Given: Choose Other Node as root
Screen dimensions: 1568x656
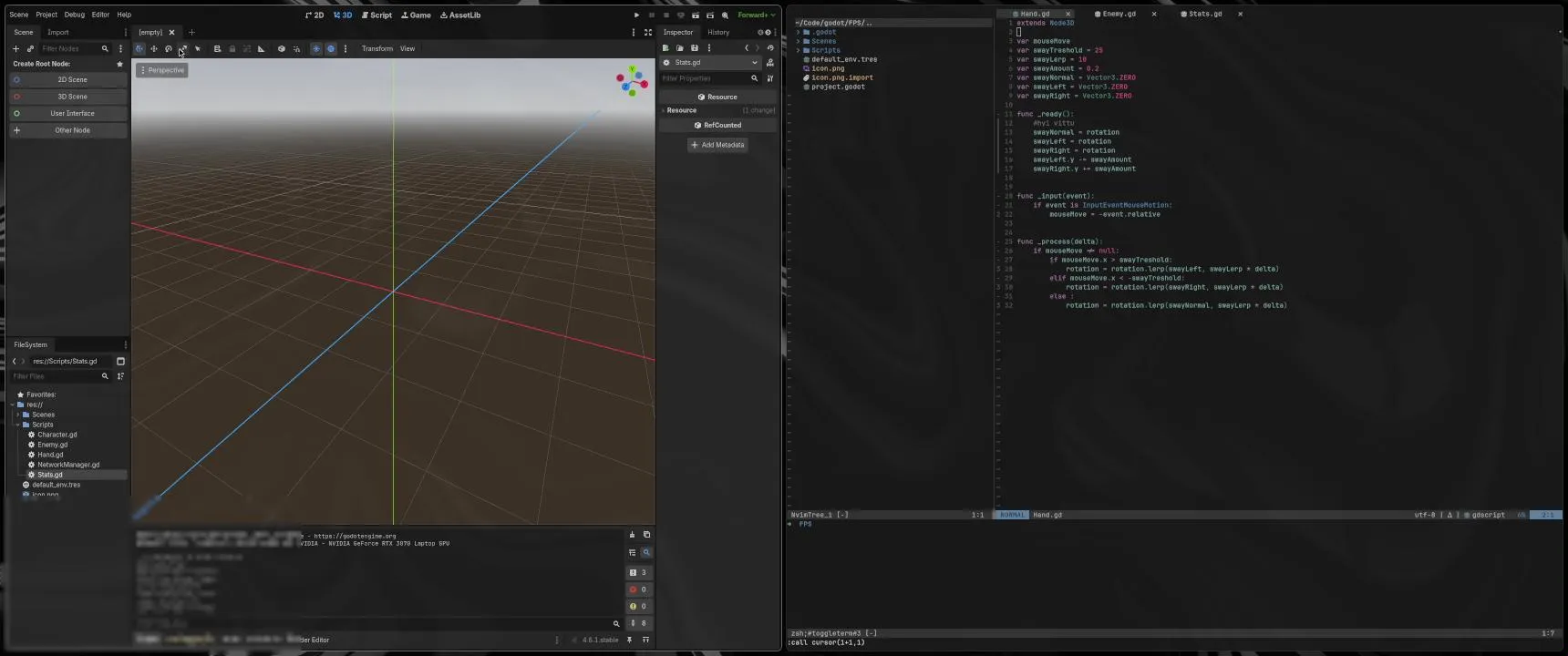Looking at the screenshot, I should point(68,130).
